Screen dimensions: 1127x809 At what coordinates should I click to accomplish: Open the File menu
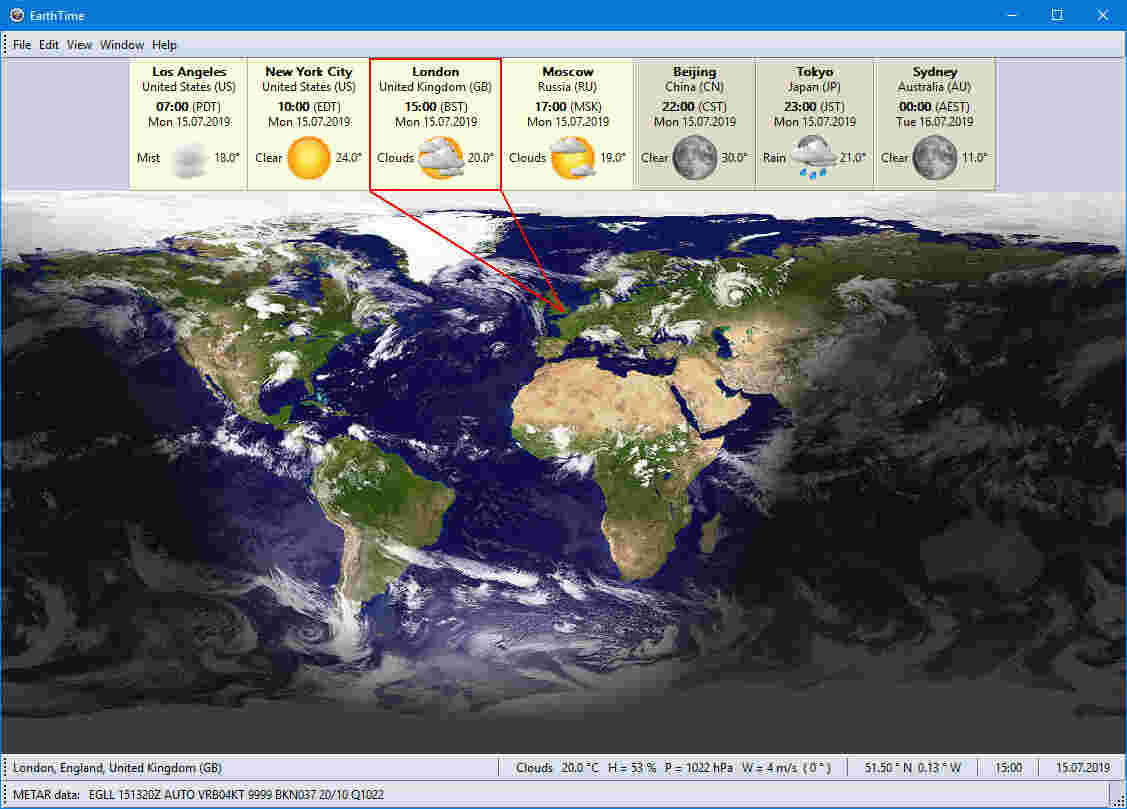pyautogui.click(x=21, y=44)
